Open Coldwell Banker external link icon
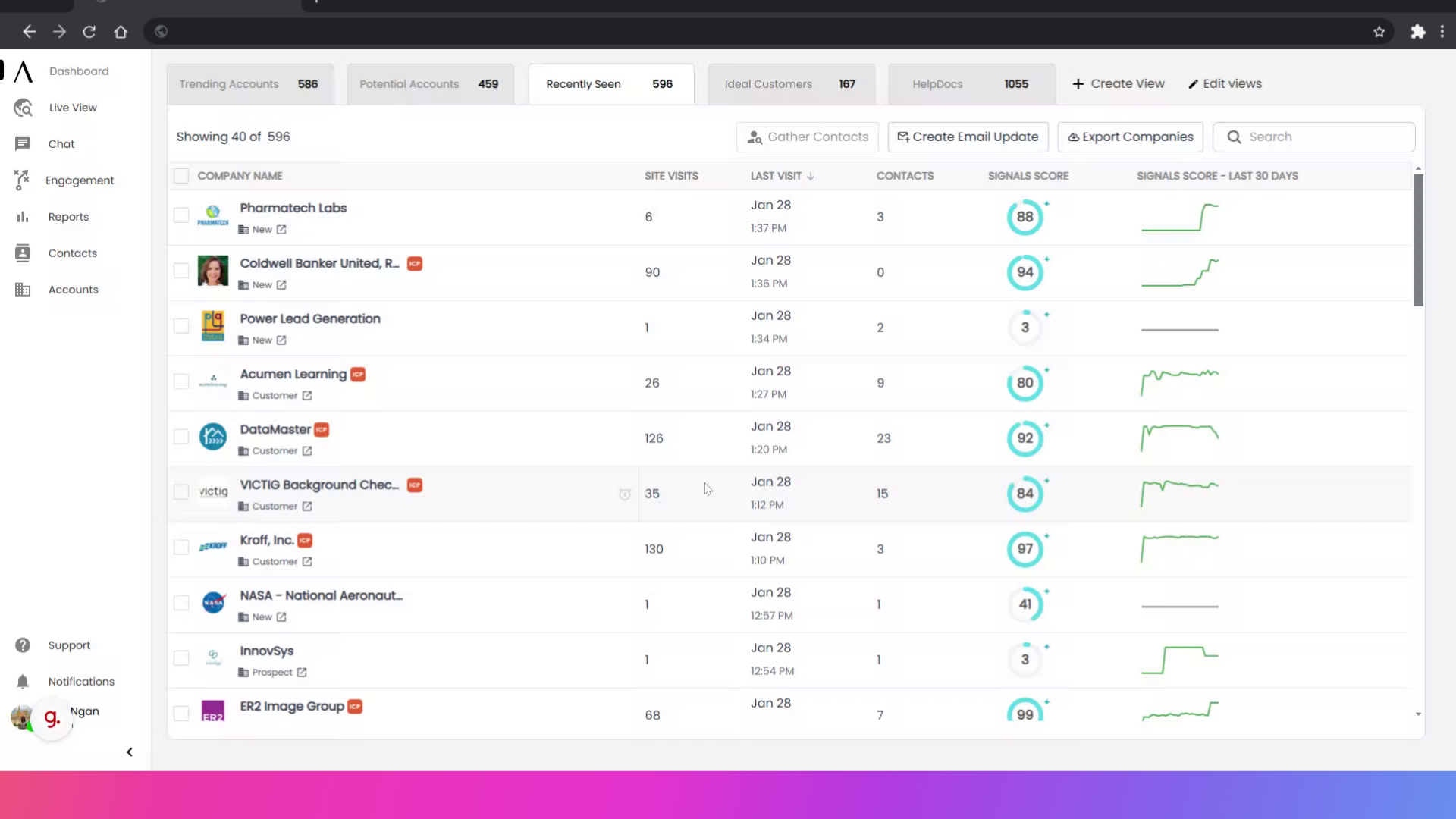This screenshot has height=819, width=1456. point(281,285)
